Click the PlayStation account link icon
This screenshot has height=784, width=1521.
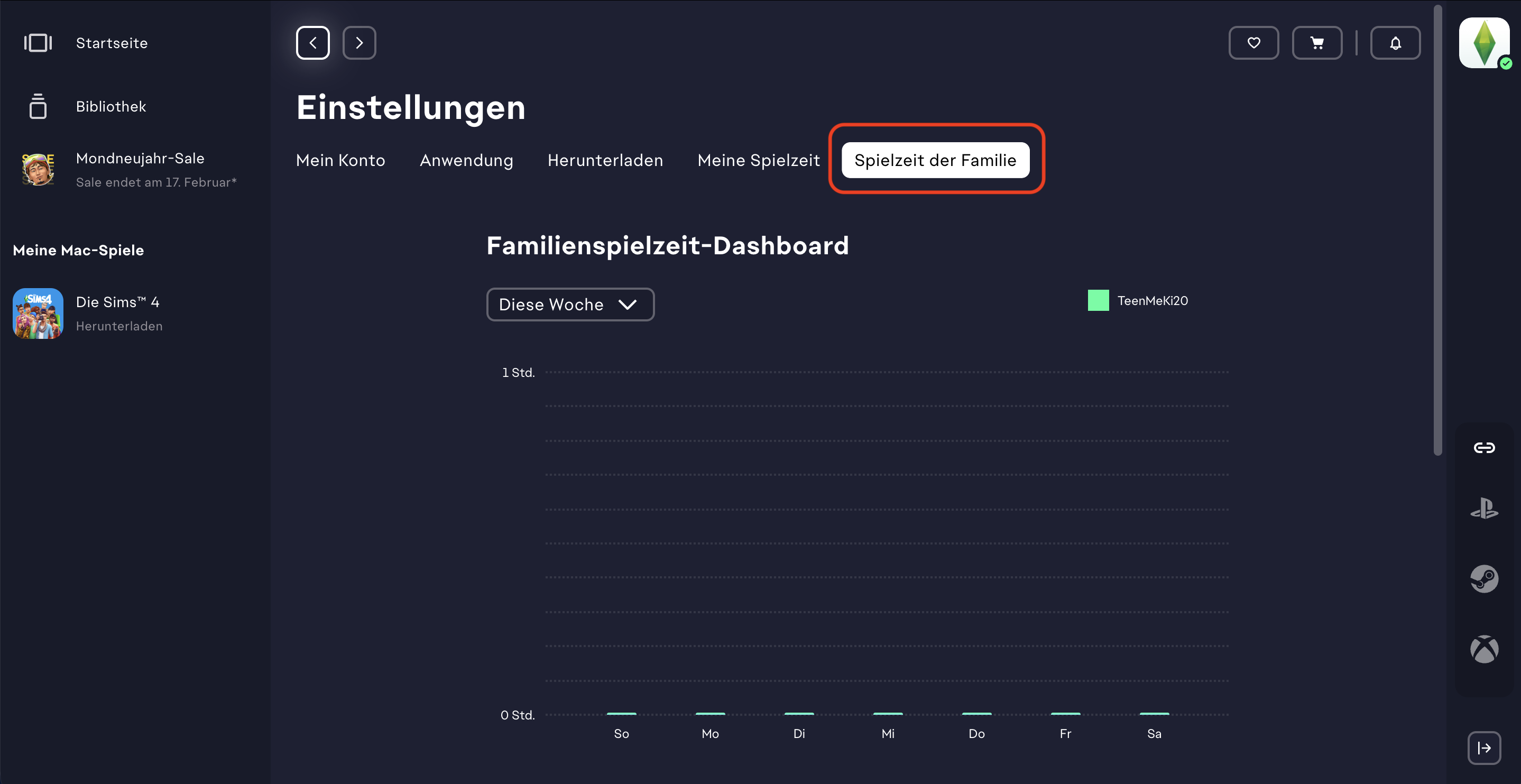tap(1484, 508)
